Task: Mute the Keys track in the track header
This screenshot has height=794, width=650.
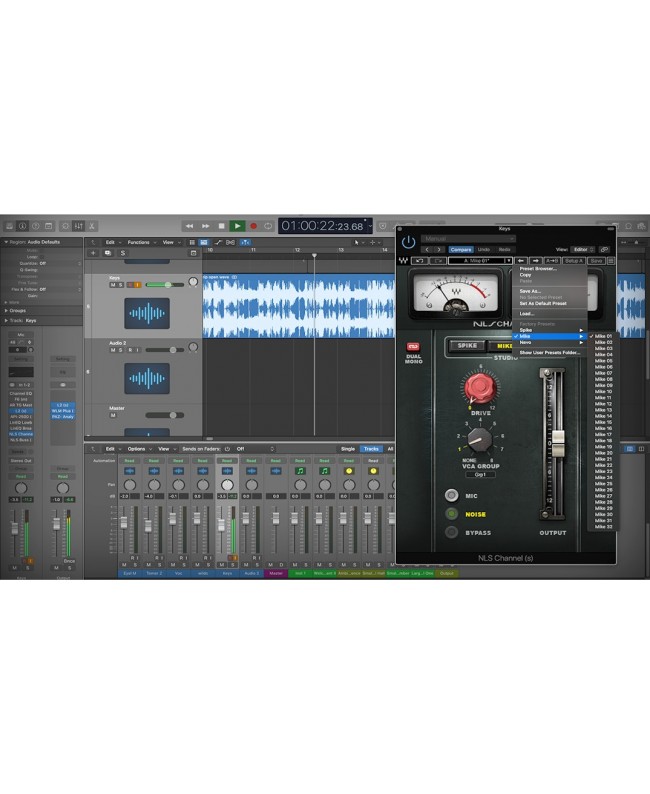Action: click(x=113, y=285)
